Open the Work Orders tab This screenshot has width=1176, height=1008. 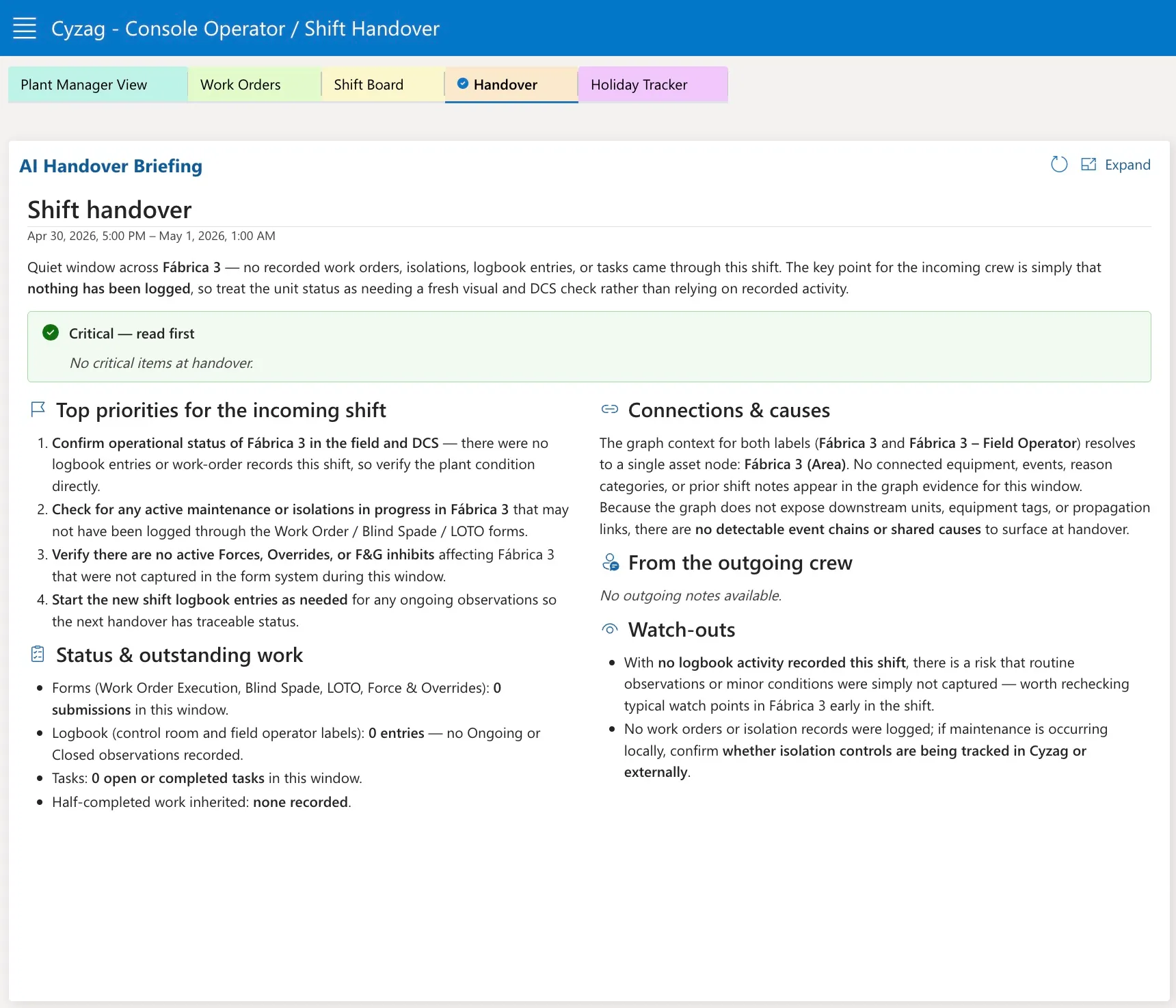(254, 85)
